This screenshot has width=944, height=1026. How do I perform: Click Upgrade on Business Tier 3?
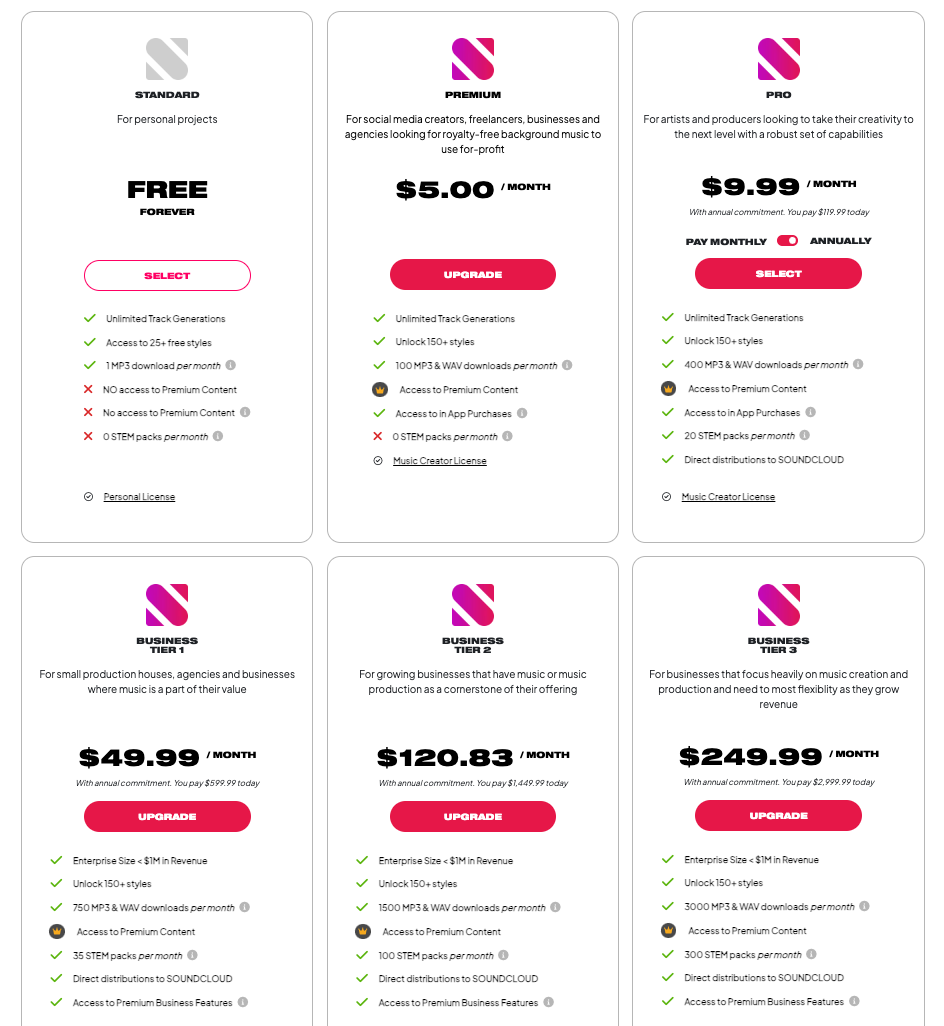[778, 815]
